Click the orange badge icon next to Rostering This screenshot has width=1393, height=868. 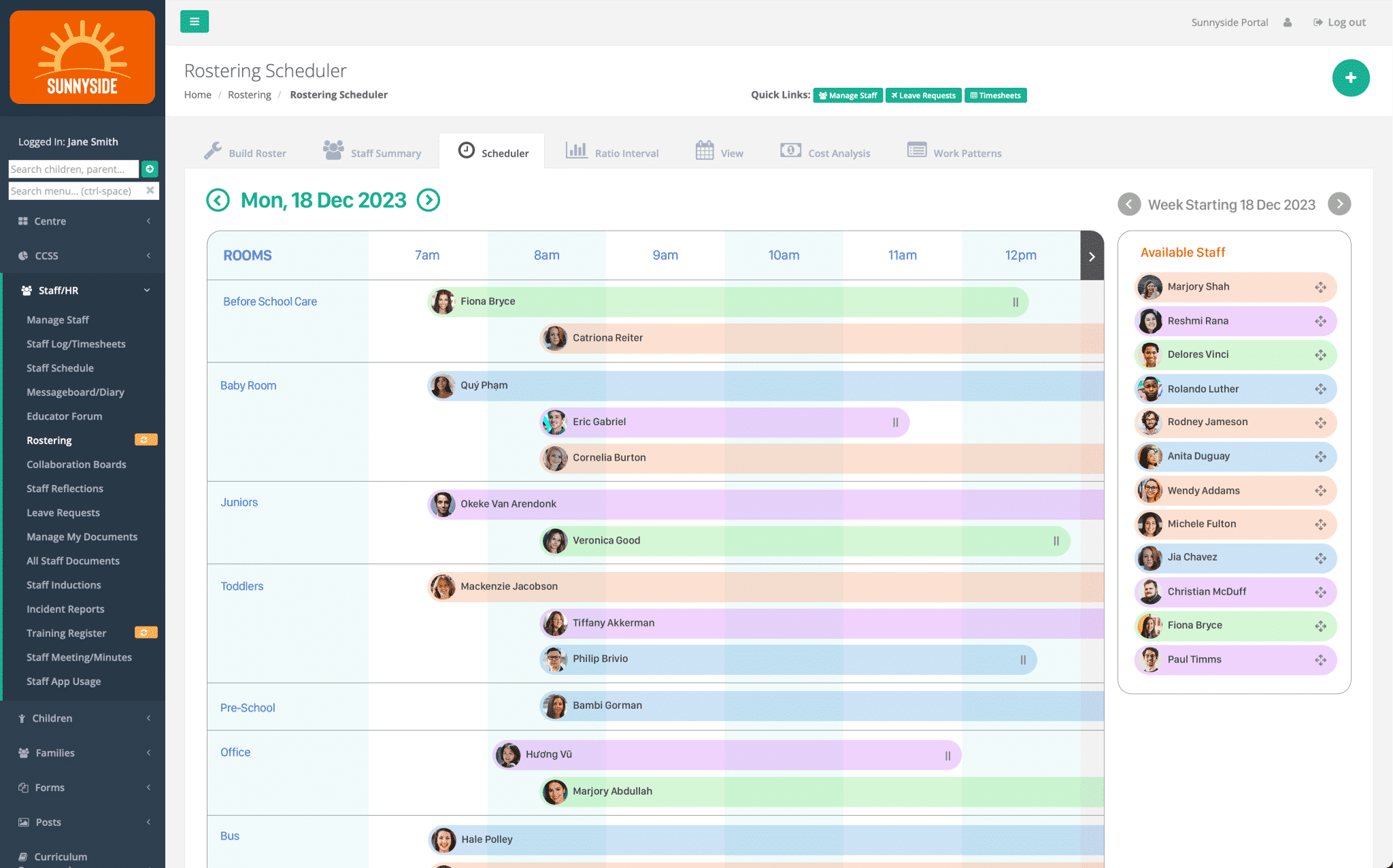tap(145, 439)
